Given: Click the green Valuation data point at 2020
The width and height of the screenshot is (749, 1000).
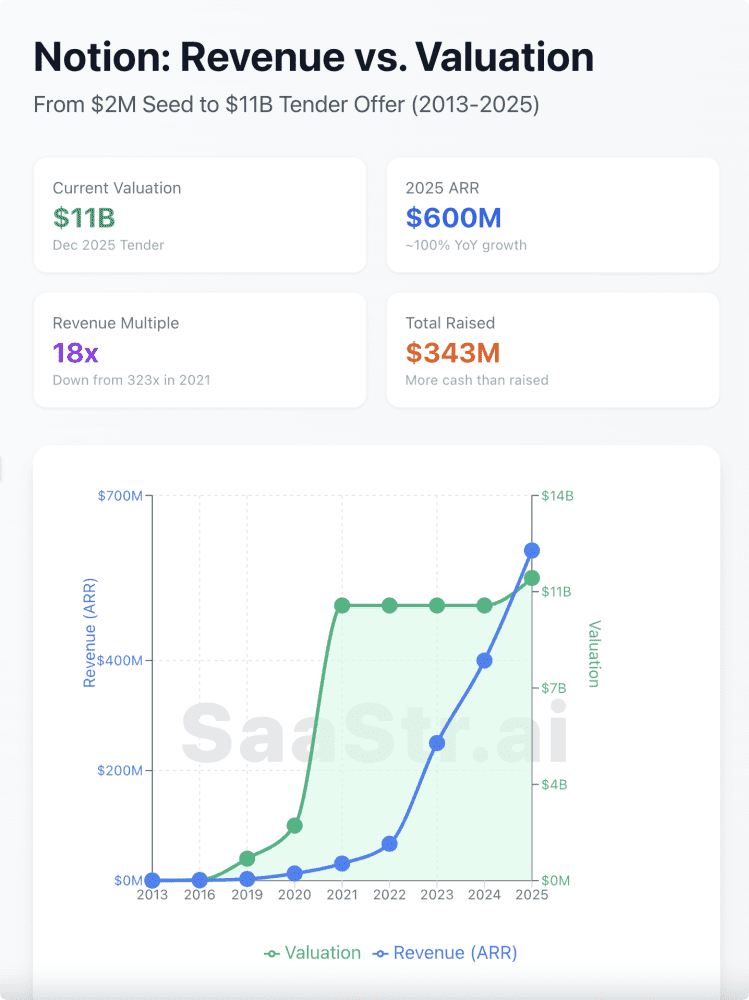Looking at the screenshot, I should coord(294,826).
